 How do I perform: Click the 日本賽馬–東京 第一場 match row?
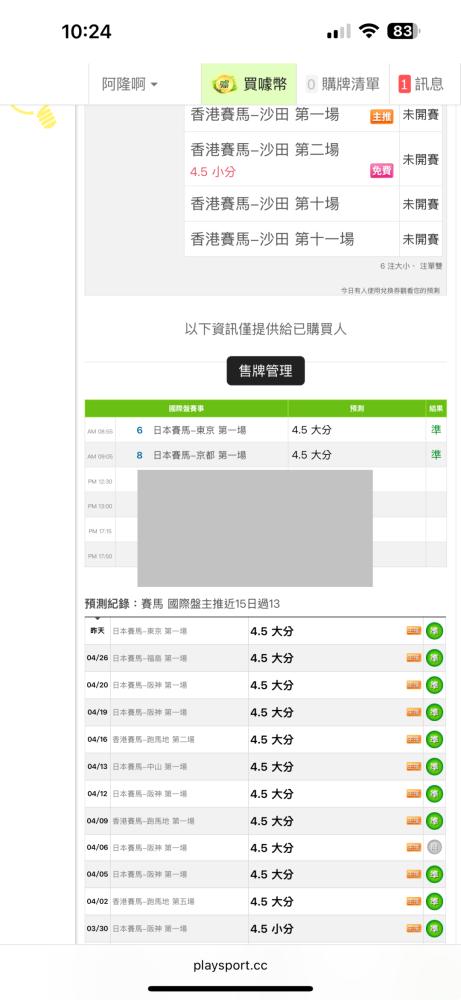click(x=265, y=430)
